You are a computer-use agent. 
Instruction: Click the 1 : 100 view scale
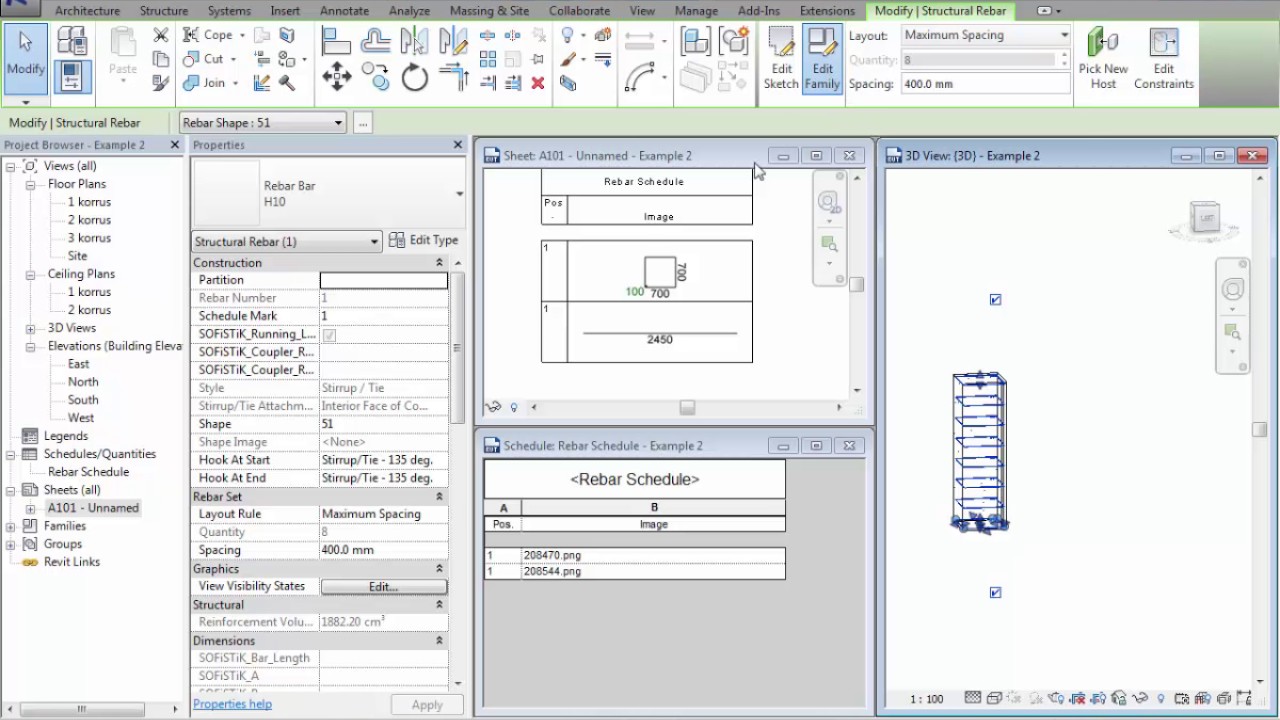click(x=926, y=699)
